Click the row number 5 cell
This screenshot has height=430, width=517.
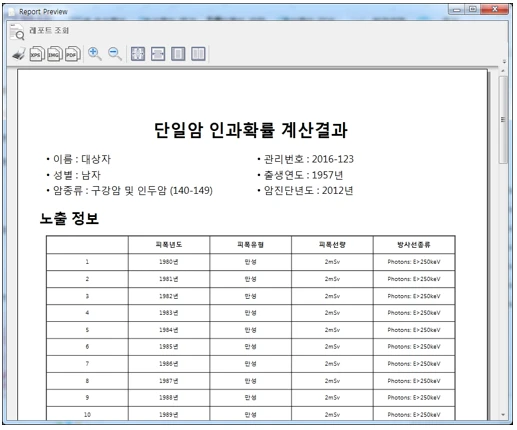coord(87,330)
